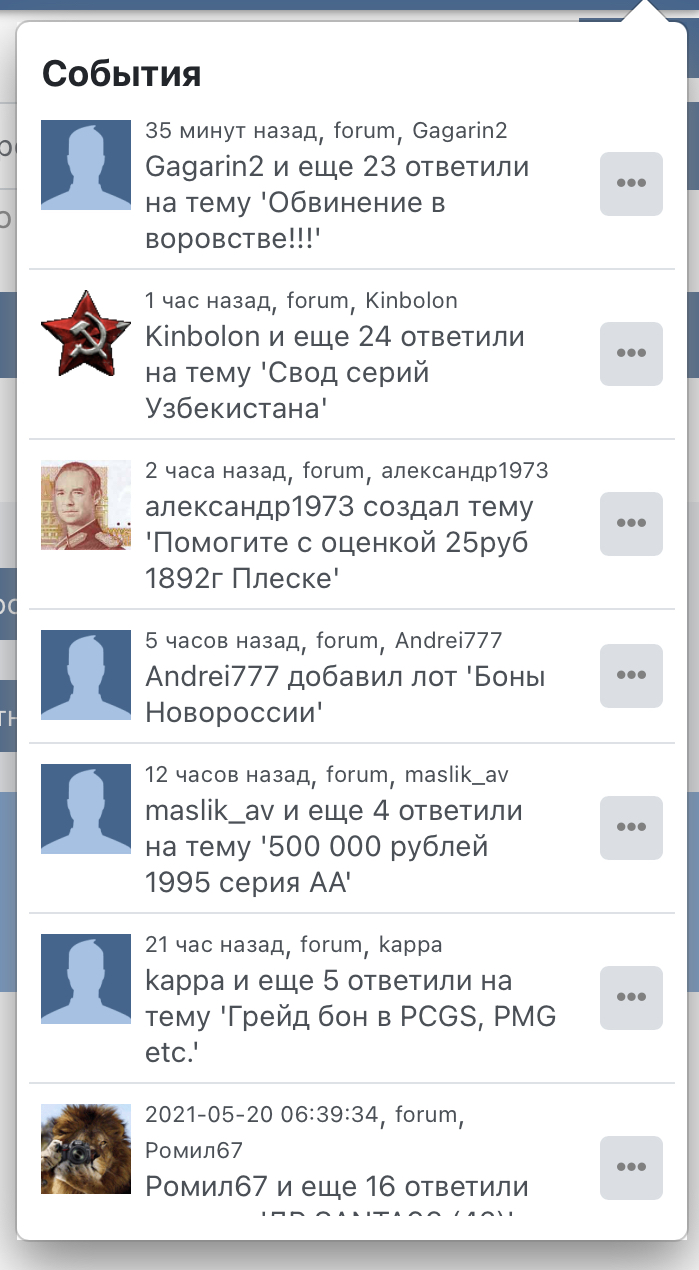The image size is (699, 1270).
Task: Open the options menu for the Gagarin2 notification
Action: coord(631,183)
